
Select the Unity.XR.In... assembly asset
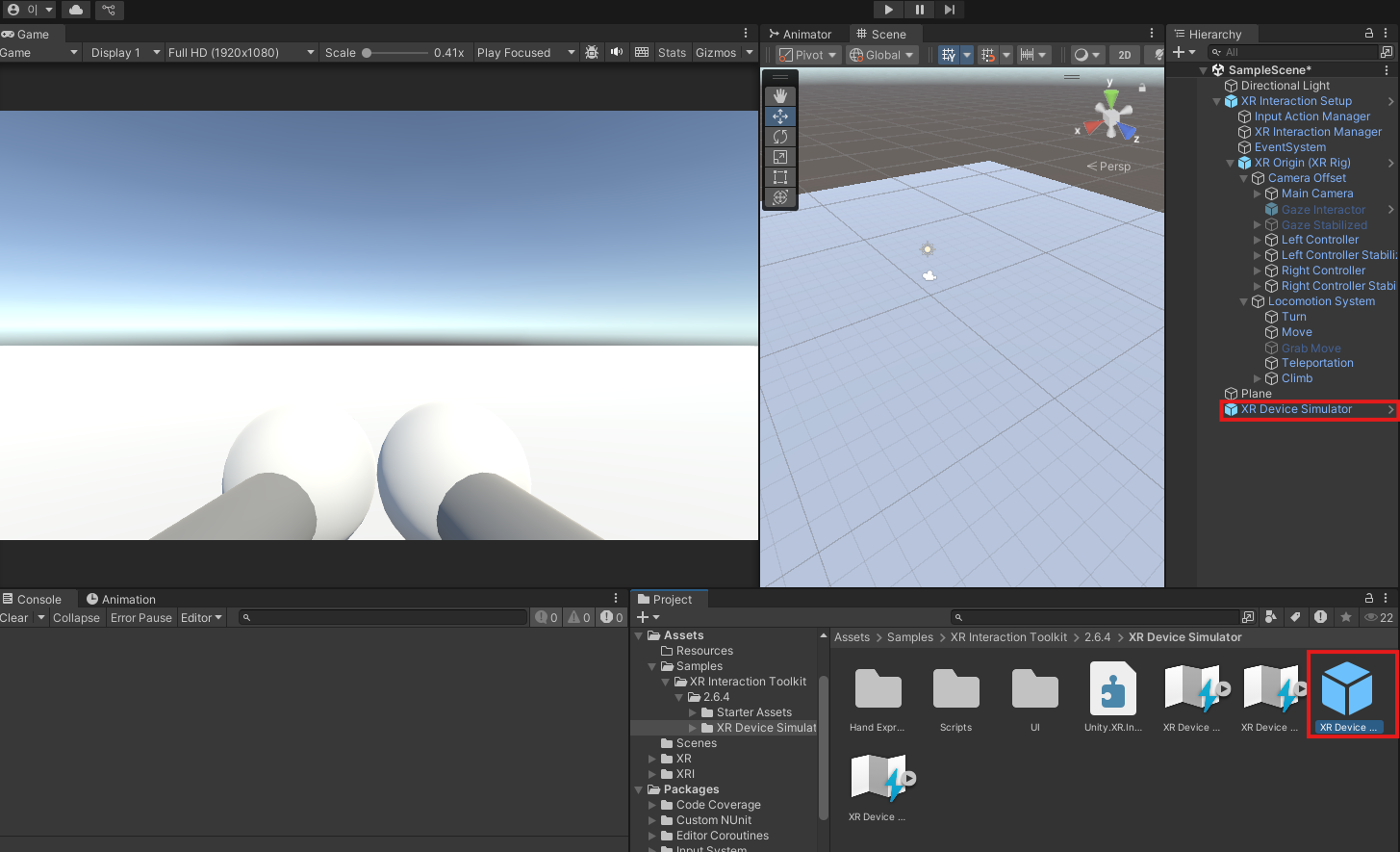1112,697
